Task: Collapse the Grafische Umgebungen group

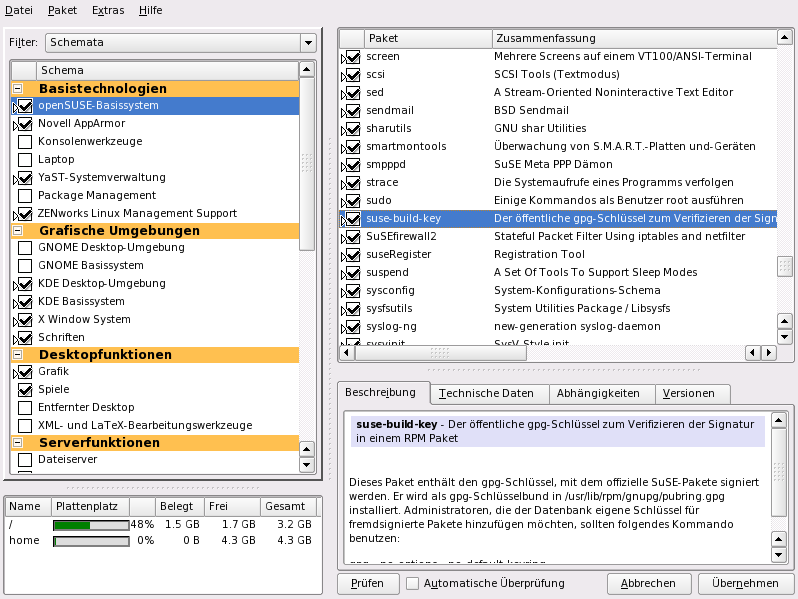Action: pyautogui.click(x=18, y=231)
